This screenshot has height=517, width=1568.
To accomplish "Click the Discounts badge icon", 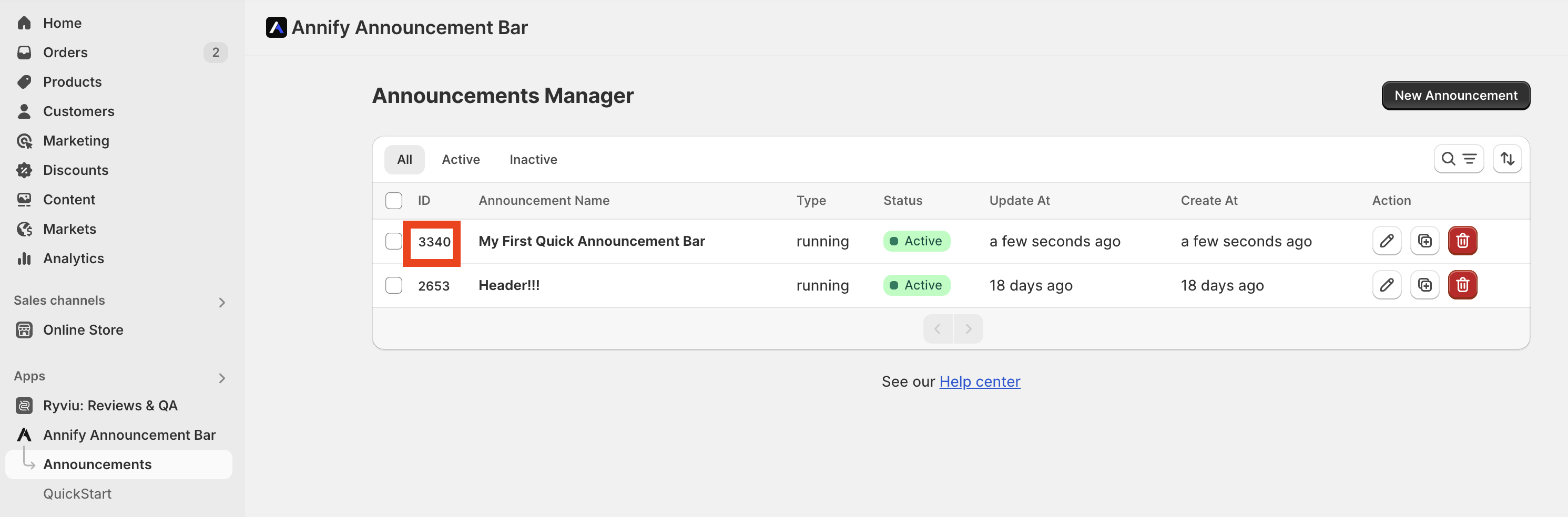I will pos(24,170).
